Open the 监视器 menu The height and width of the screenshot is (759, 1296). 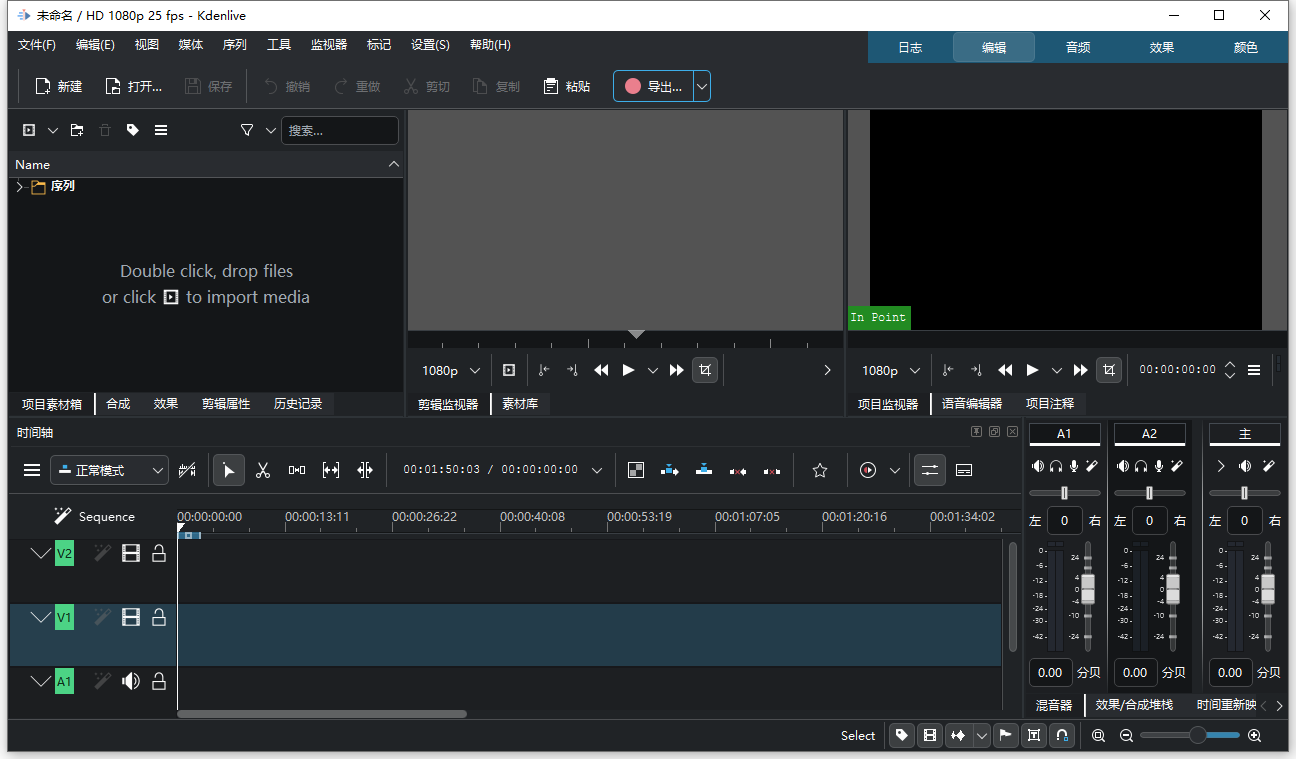328,45
